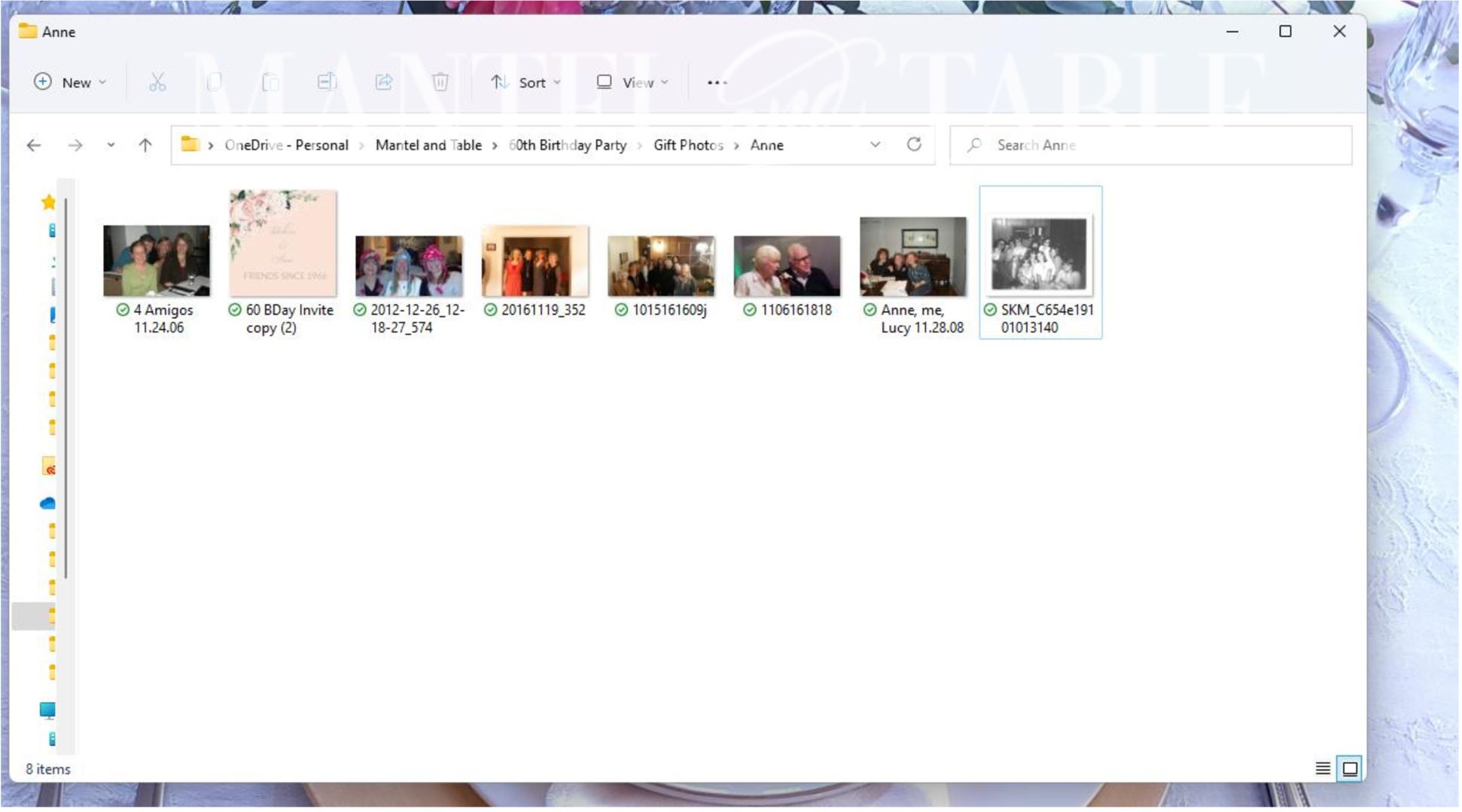Click the Cut scissors icon
Screen dimensions: 1462x812
point(157,82)
